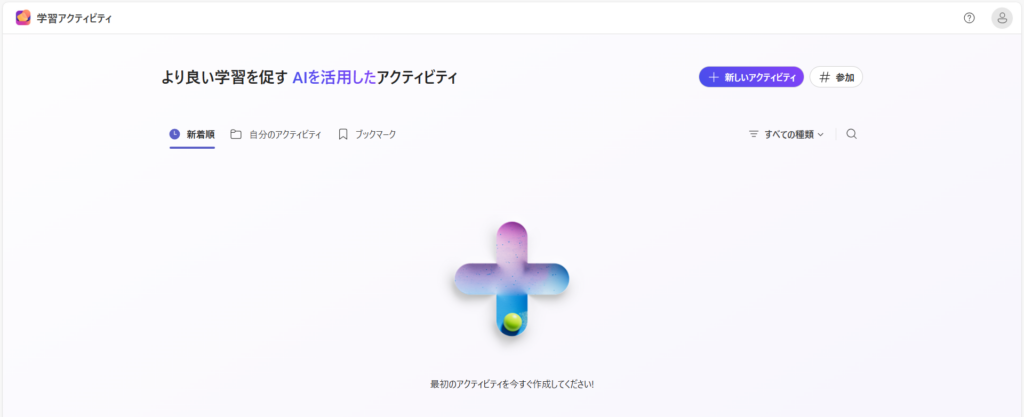
Task: Click the 学習アクティビティ title text
Action: tap(74, 18)
